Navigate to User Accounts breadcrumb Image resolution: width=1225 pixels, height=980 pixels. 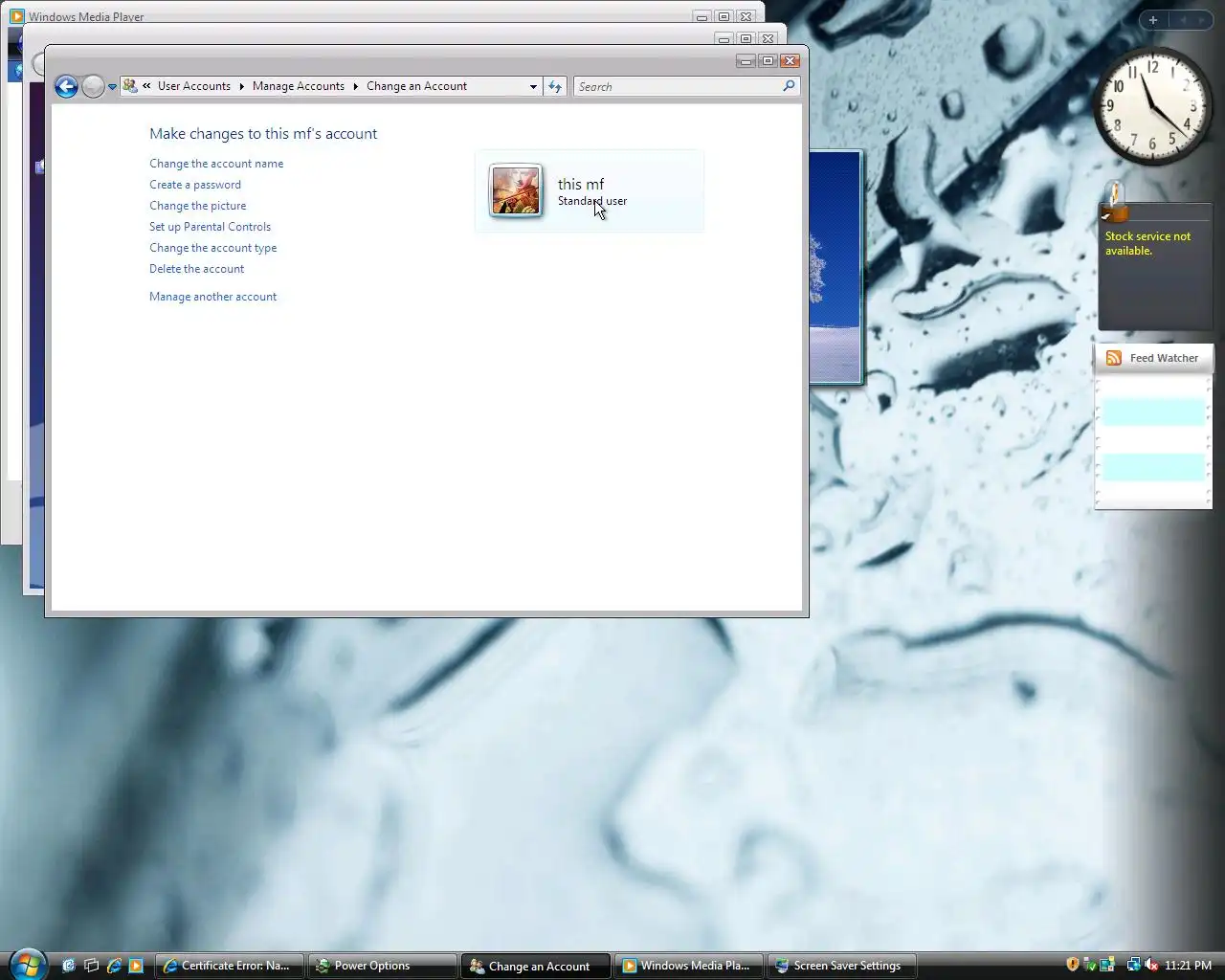point(194,86)
